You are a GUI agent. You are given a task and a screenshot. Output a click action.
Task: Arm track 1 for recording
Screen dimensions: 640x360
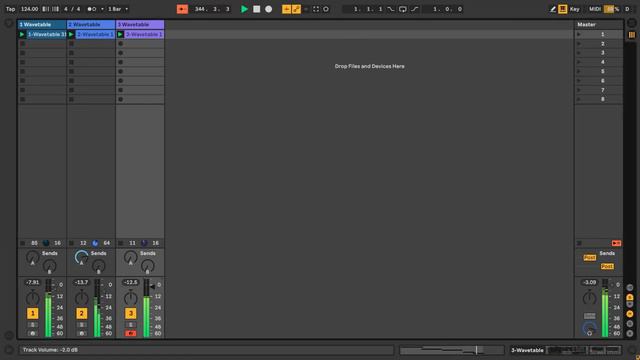pyautogui.click(x=33, y=333)
